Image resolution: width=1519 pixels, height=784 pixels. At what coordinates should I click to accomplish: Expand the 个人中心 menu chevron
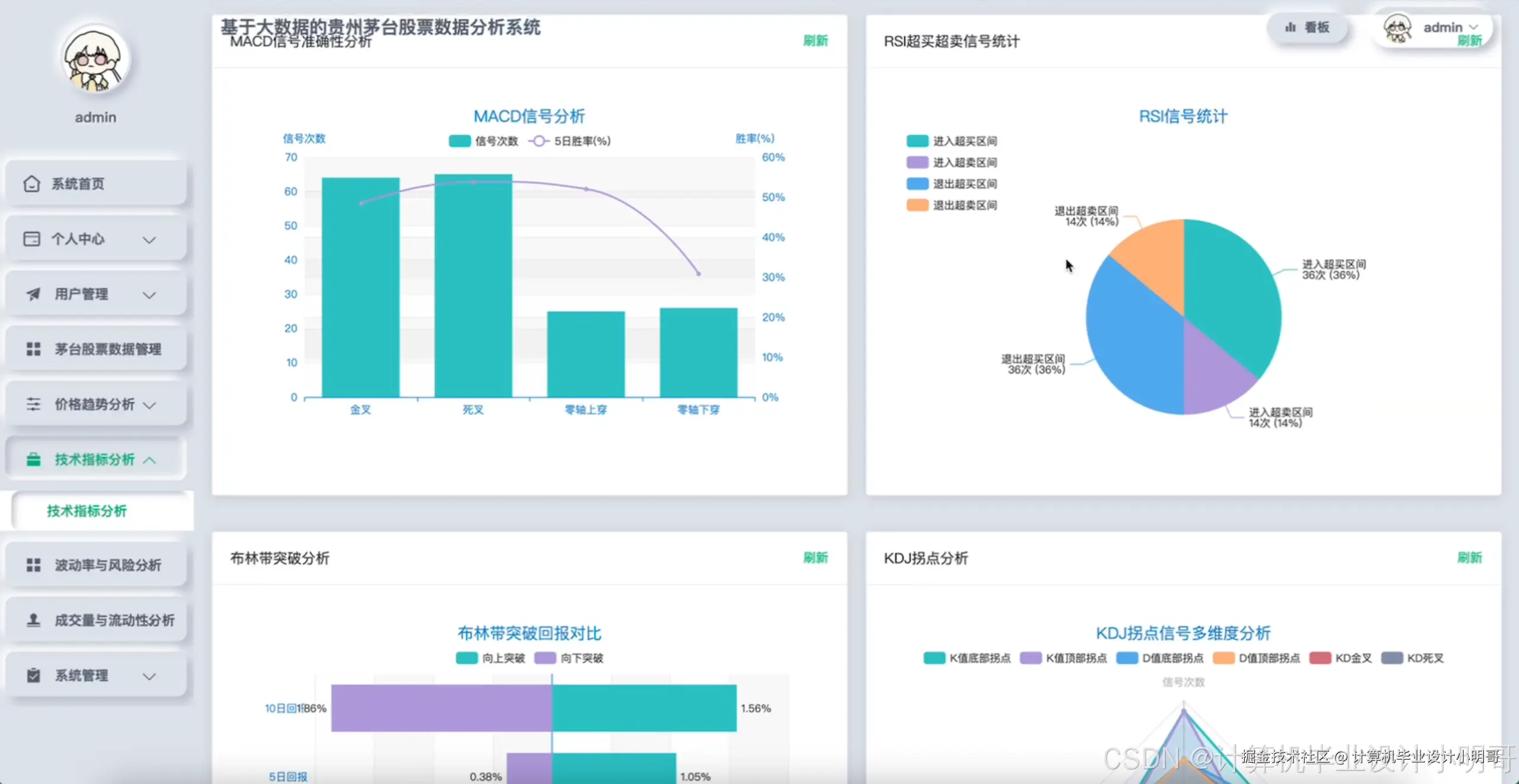(x=150, y=240)
